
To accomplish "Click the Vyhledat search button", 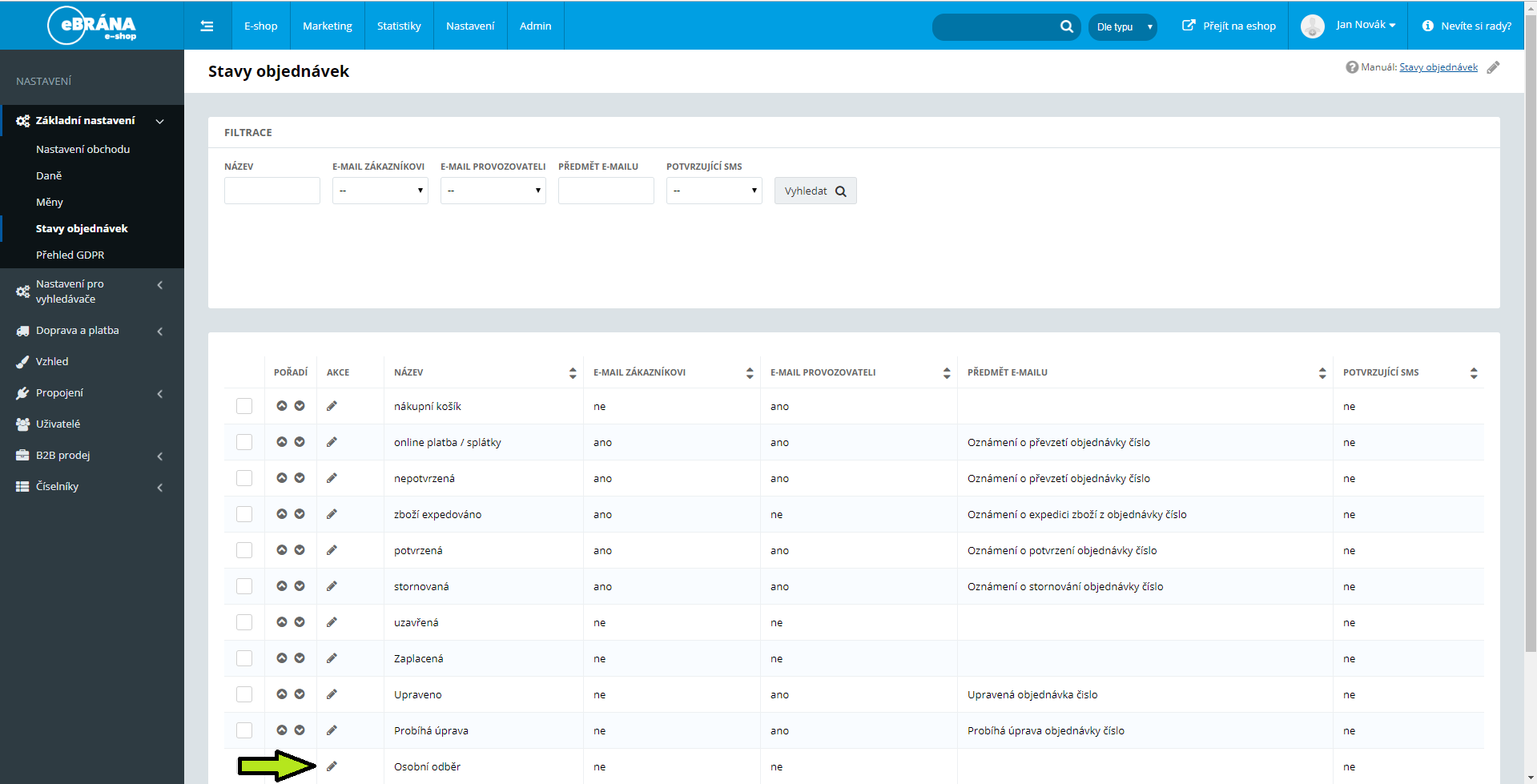I will coord(815,191).
